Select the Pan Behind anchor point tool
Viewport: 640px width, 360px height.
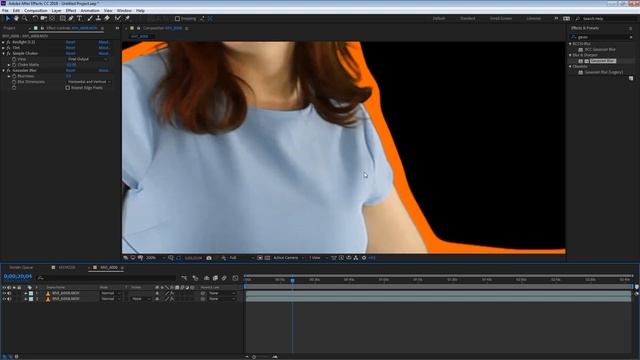[52, 18]
